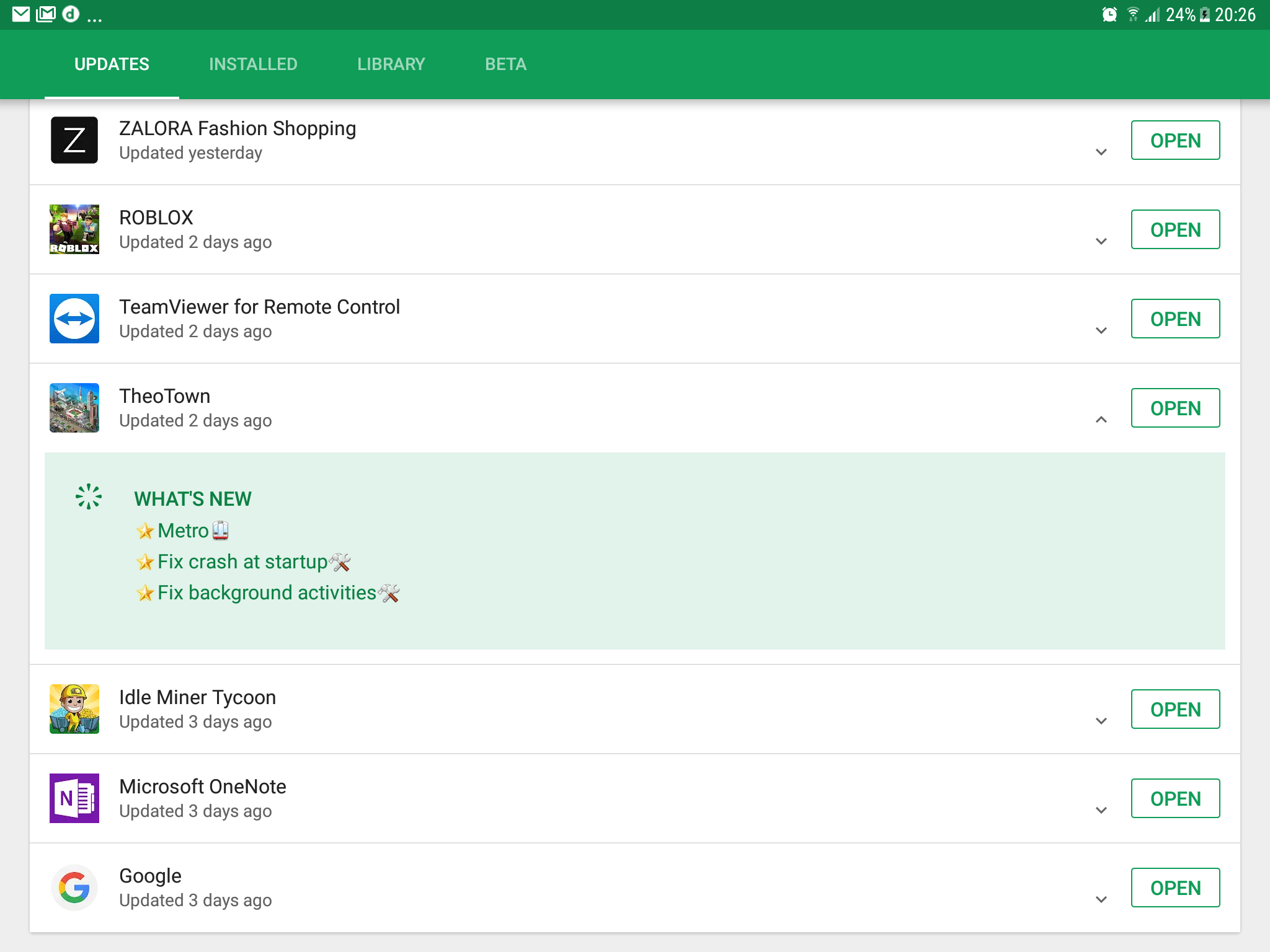
Task: Expand Idle Miner Tycoon update details
Action: [x=1101, y=721]
